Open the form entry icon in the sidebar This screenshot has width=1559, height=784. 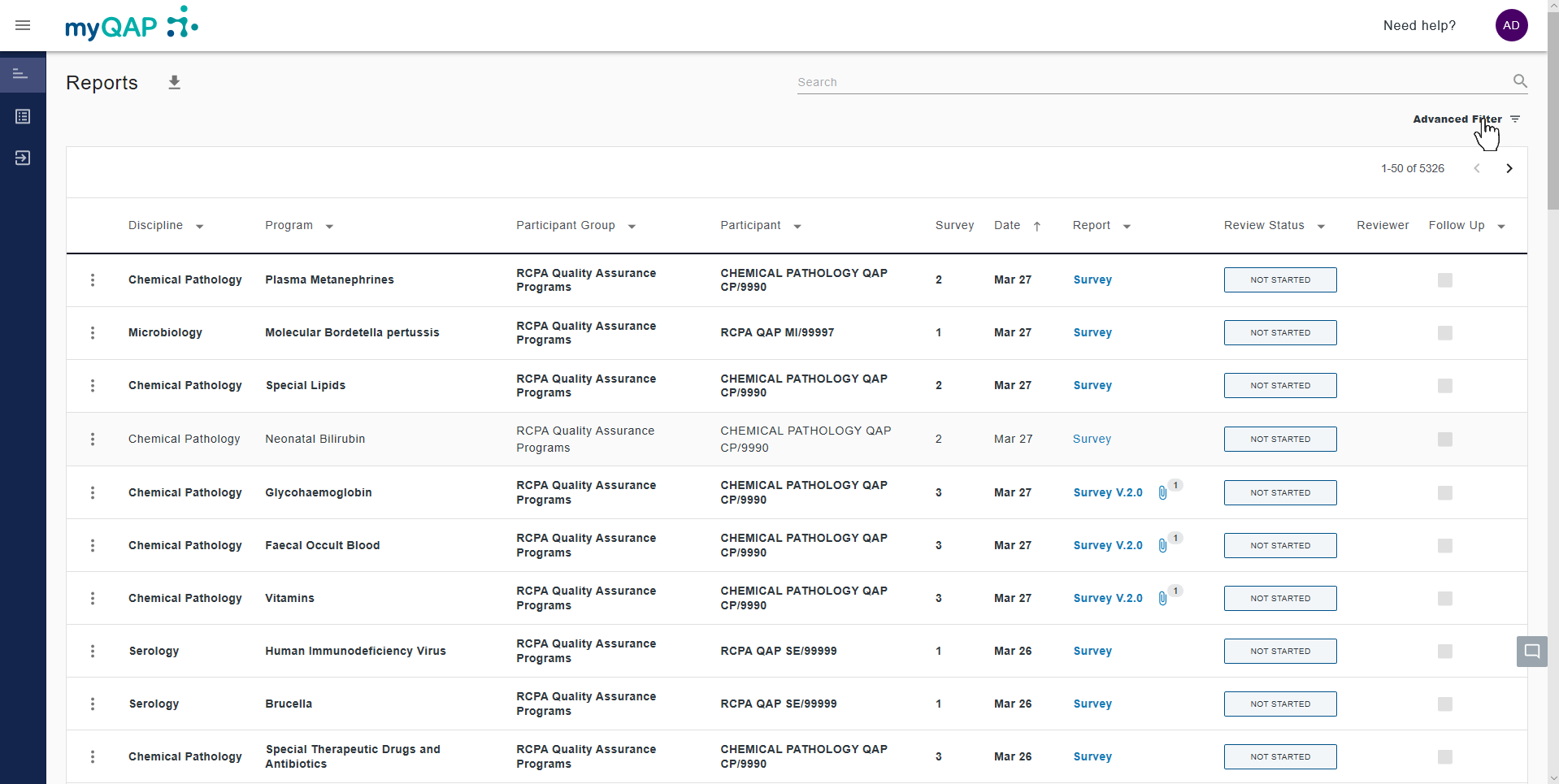point(23,116)
